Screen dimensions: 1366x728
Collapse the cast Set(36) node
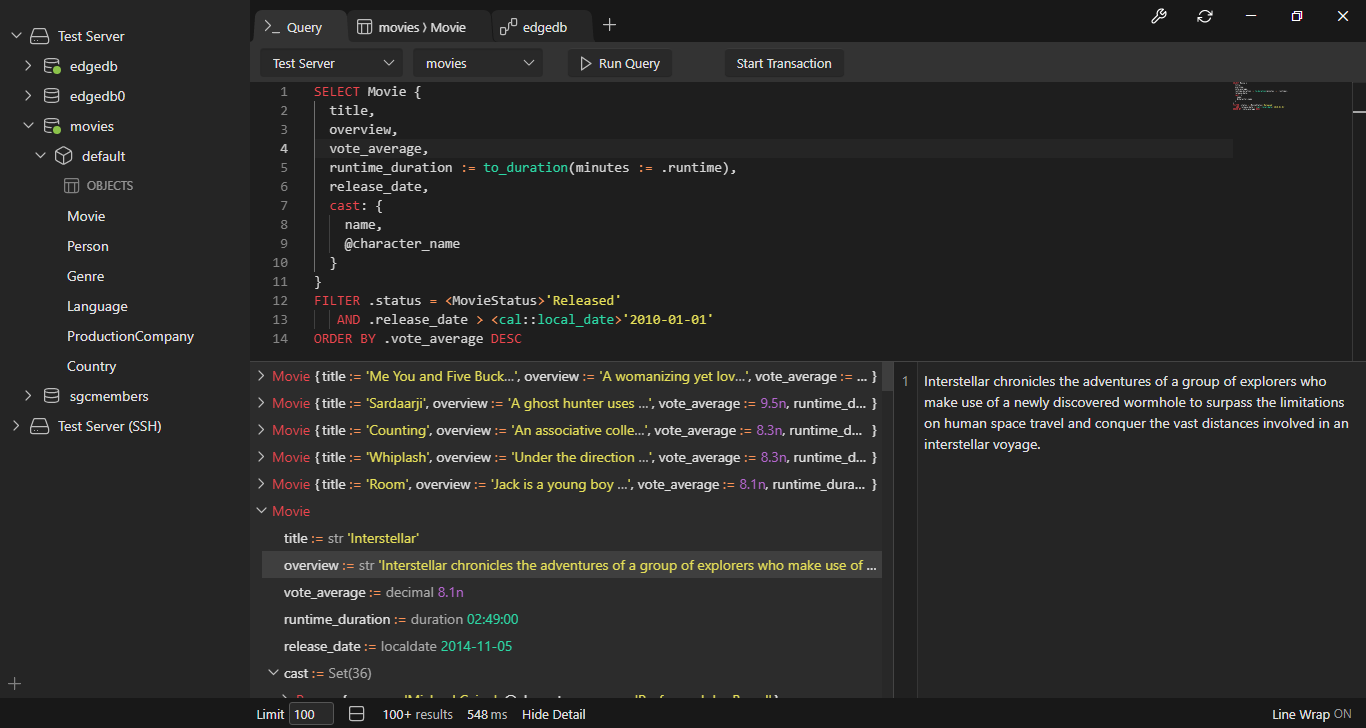[x=273, y=673]
